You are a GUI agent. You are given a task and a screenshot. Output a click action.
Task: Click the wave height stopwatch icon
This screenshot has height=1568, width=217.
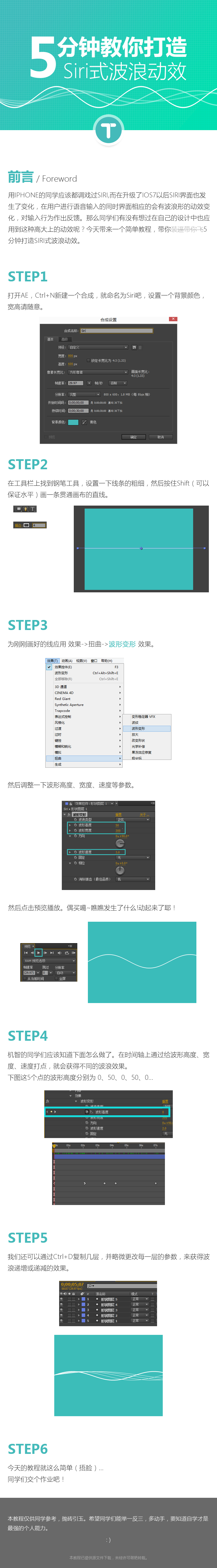(76, 825)
